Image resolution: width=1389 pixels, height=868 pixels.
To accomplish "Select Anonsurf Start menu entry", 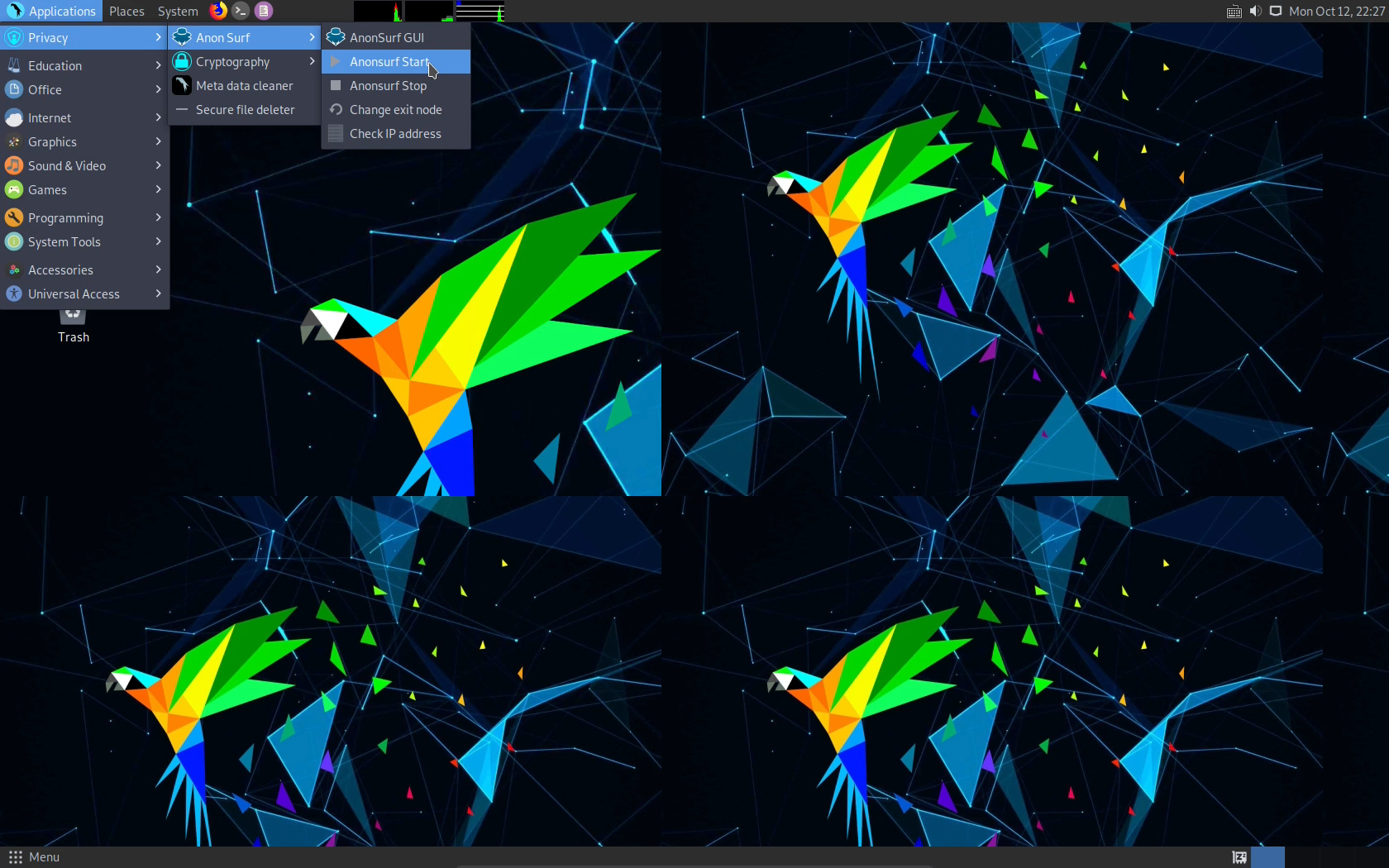I will (x=396, y=61).
